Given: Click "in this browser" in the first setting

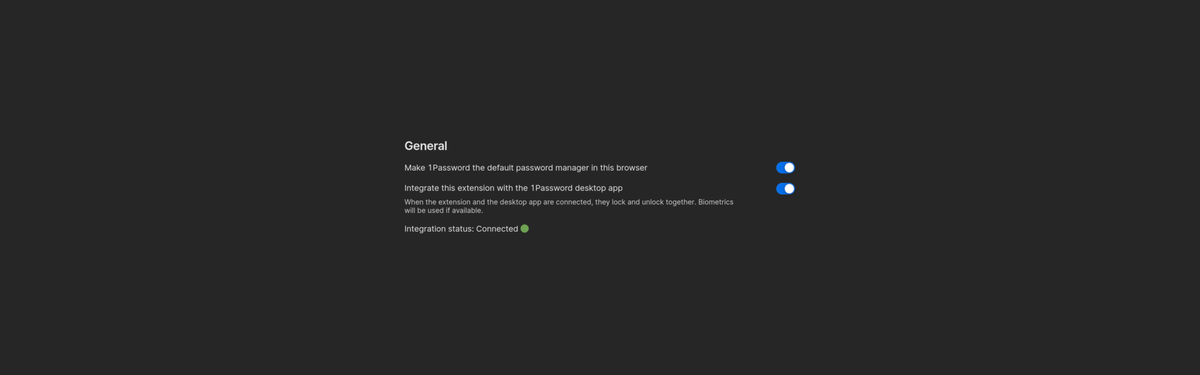Looking at the screenshot, I should pyautogui.click(x=619, y=168).
